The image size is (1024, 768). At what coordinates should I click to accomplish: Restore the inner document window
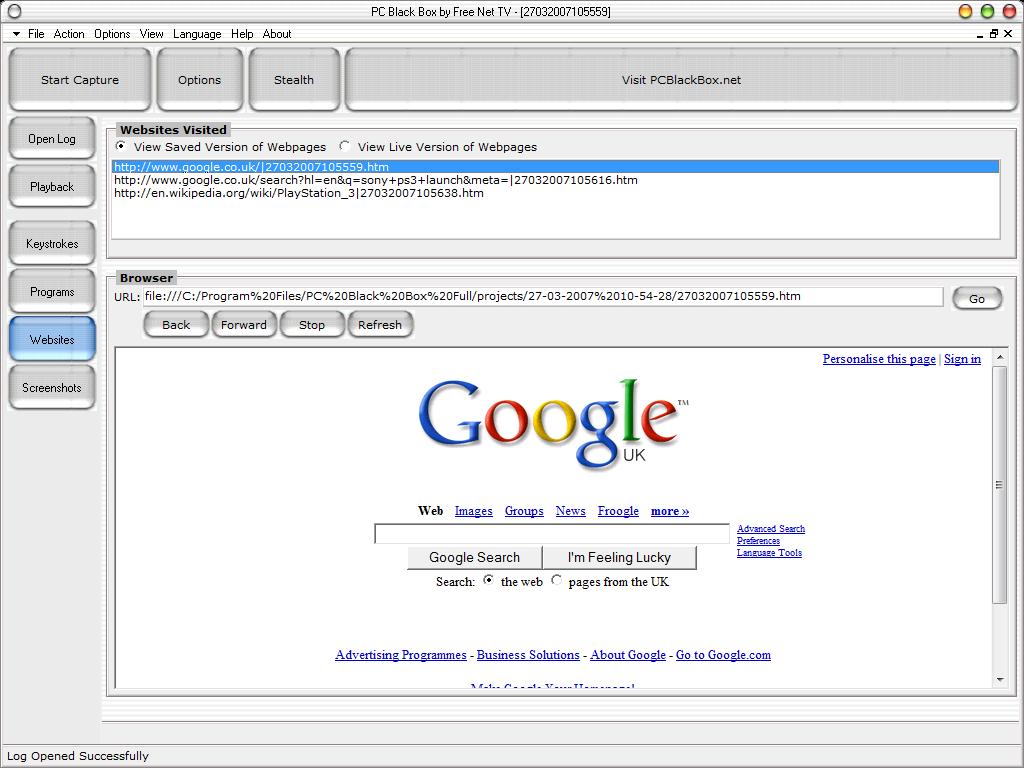pyautogui.click(x=994, y=34)
